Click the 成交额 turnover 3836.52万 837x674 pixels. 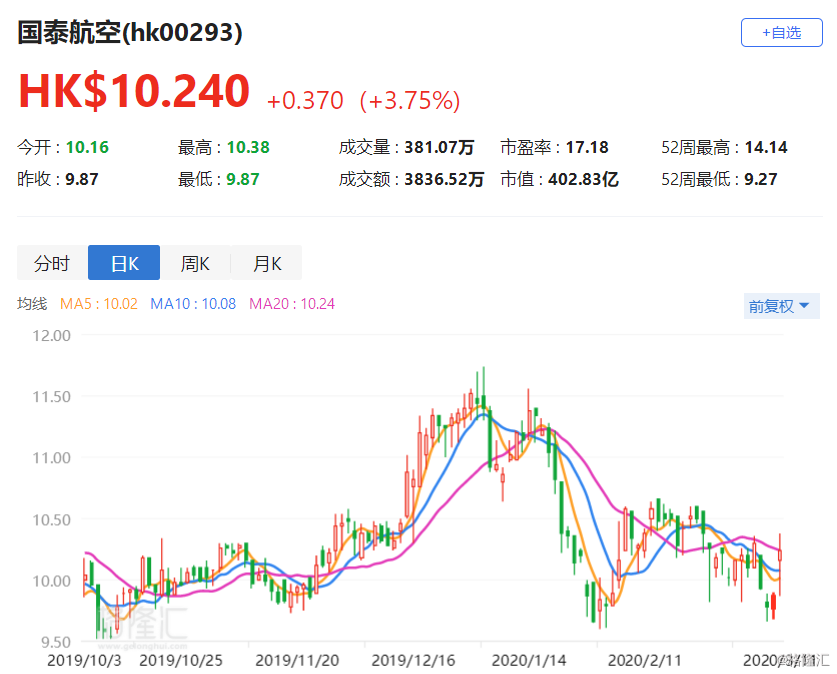444,179
